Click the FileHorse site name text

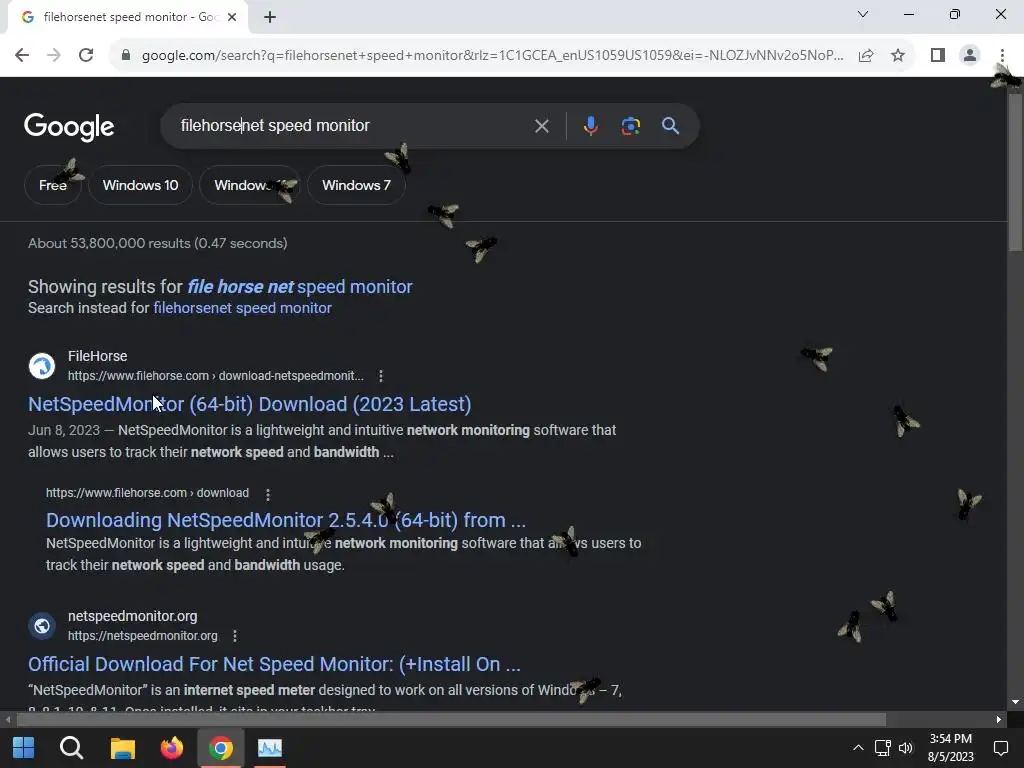coord(97,356)
